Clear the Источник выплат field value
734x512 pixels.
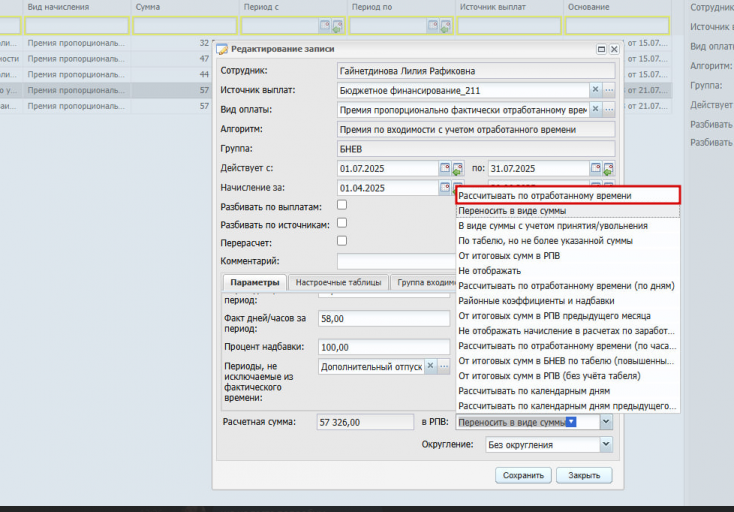coord(595,90)
